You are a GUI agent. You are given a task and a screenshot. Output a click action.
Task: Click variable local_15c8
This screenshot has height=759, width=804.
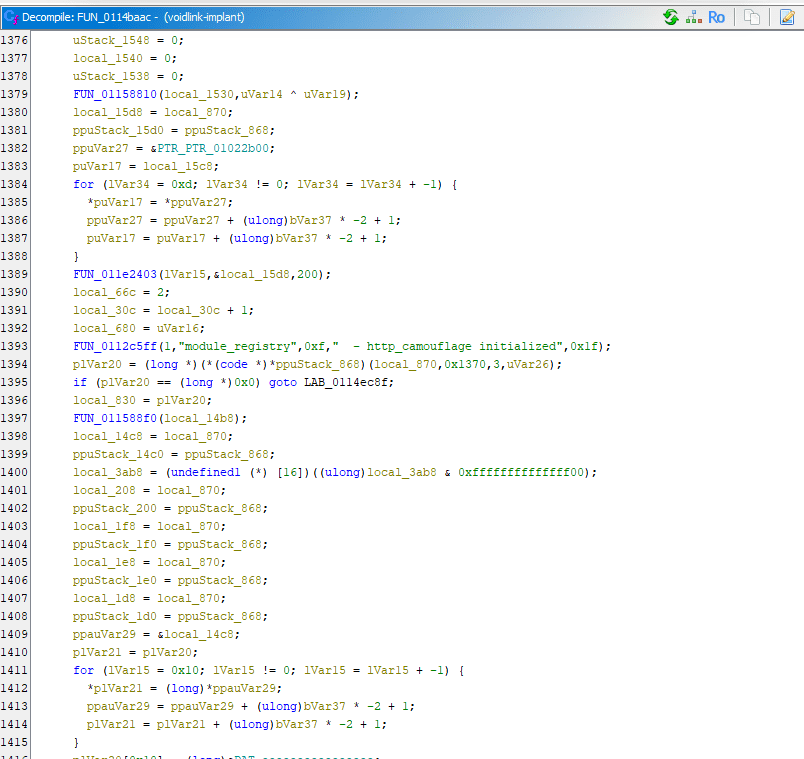pyautogui.click(x=178, y=166)
